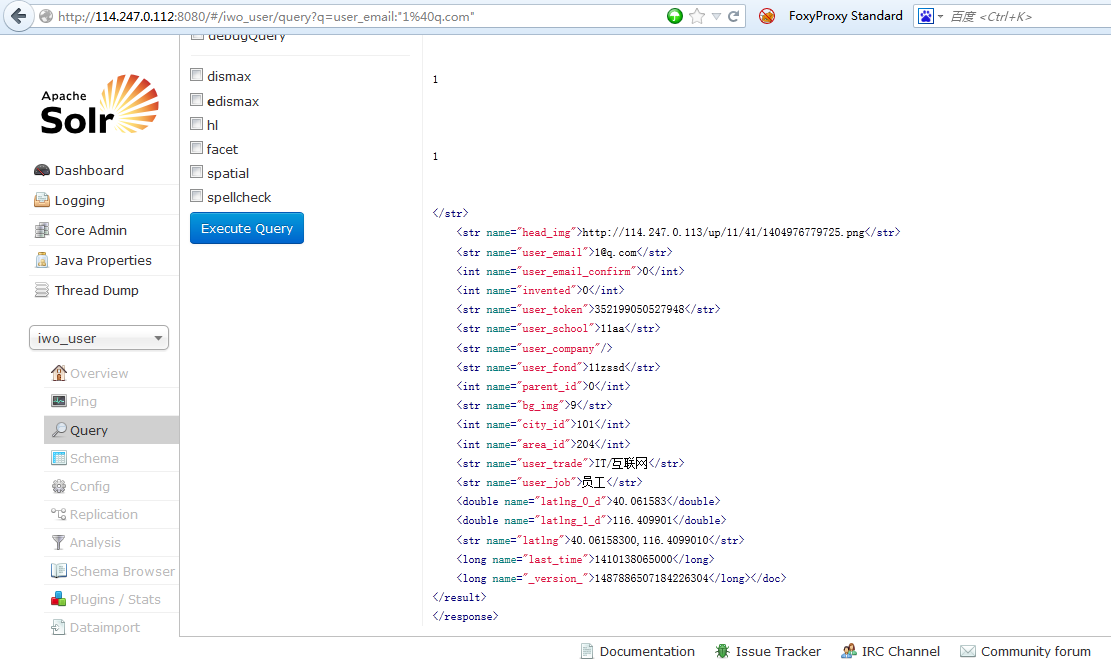1111x666 pixels.
Task: Open the Schema page
Action: click(94, 458)
